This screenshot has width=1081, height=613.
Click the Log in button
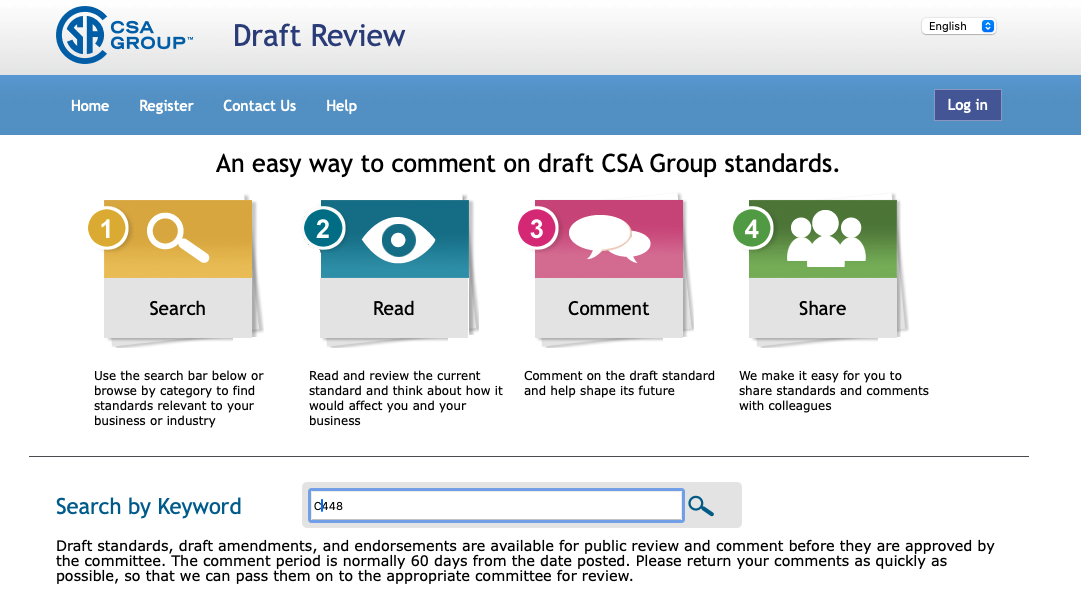(967, 105)
